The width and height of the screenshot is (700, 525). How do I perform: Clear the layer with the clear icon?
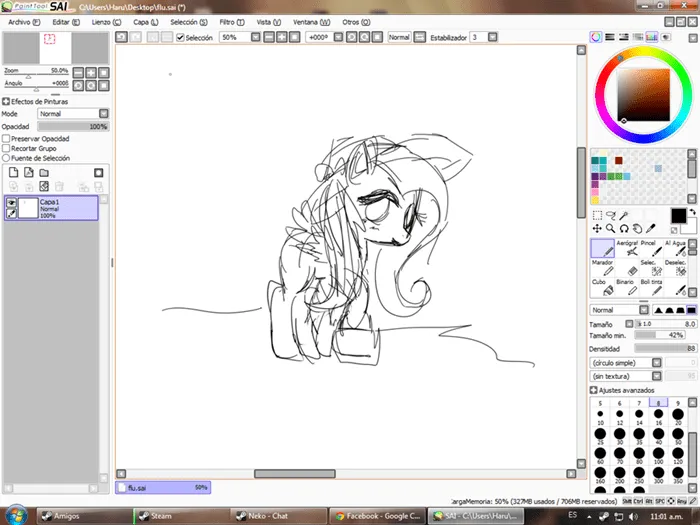click(44, 186)
